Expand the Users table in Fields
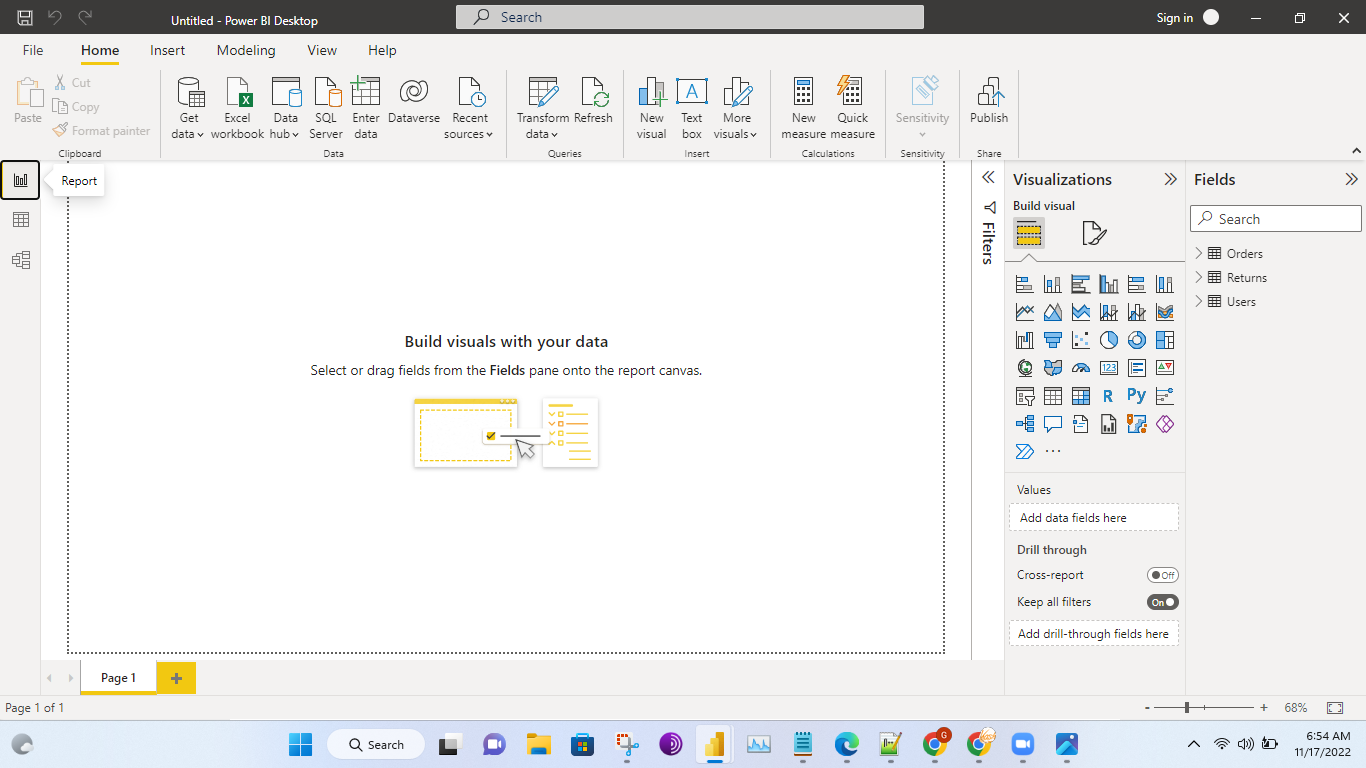Viewport: 1366px width, 768px height. (x=1199, y=302)
